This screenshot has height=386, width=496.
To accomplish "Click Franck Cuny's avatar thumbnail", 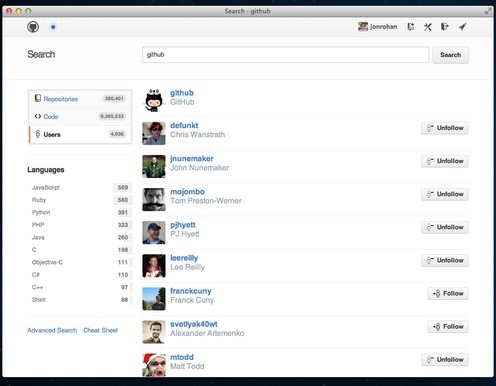I will 154,299.
